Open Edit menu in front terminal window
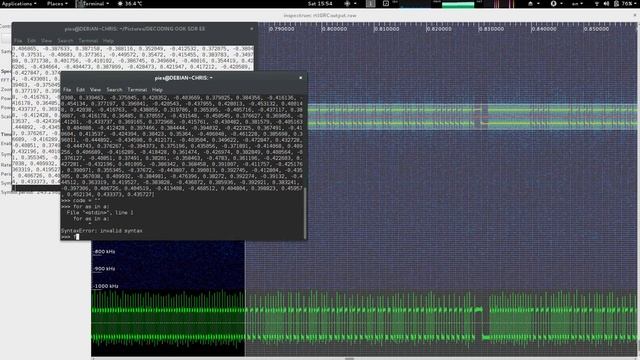This screenshot has height=360, width=640. pos(80,89)
